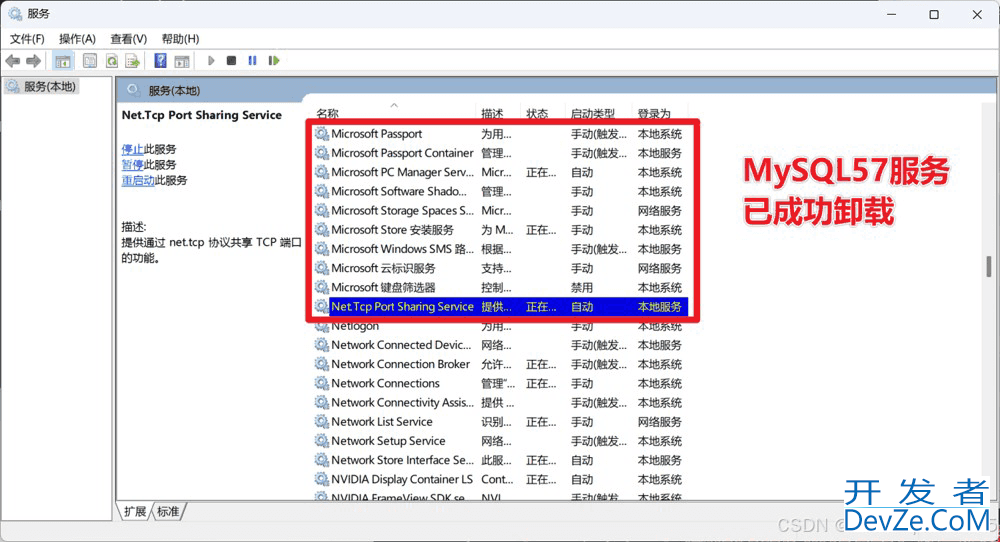
Task: Click gear icon beside Microsoft Store 安装服务
Action: pos(322,230)
